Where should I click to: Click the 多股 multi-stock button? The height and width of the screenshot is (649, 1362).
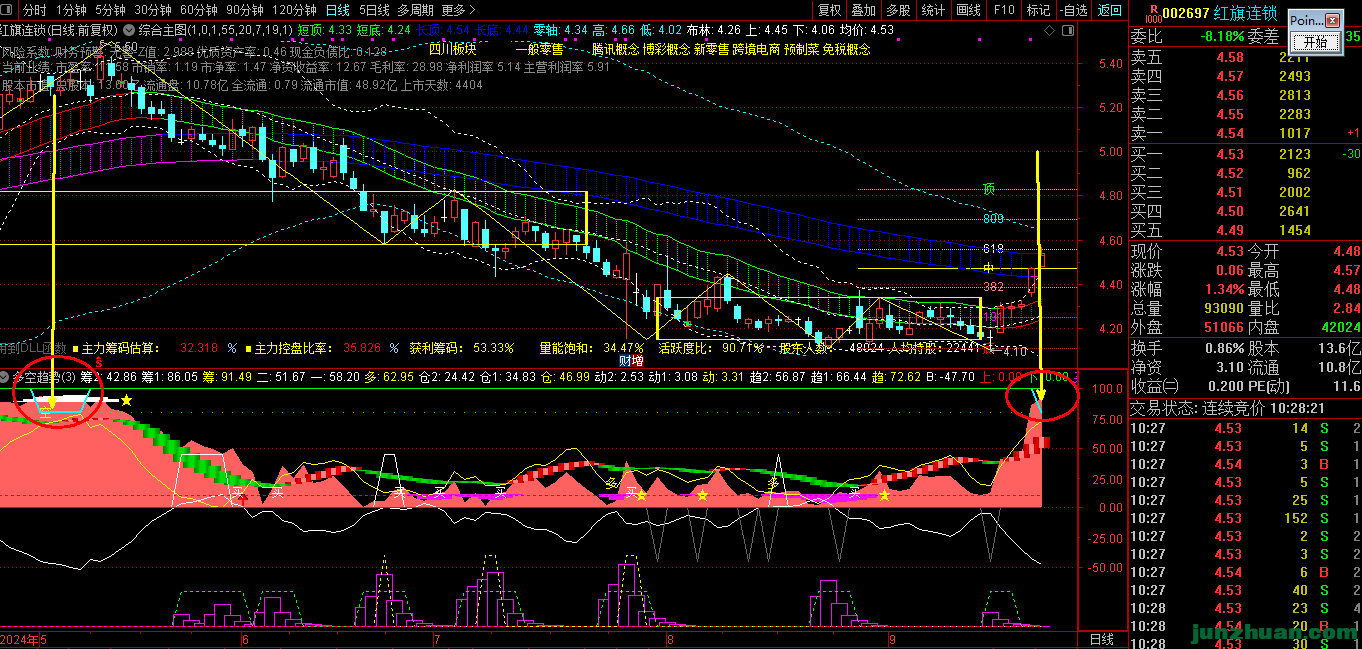[x=897, y=10]
